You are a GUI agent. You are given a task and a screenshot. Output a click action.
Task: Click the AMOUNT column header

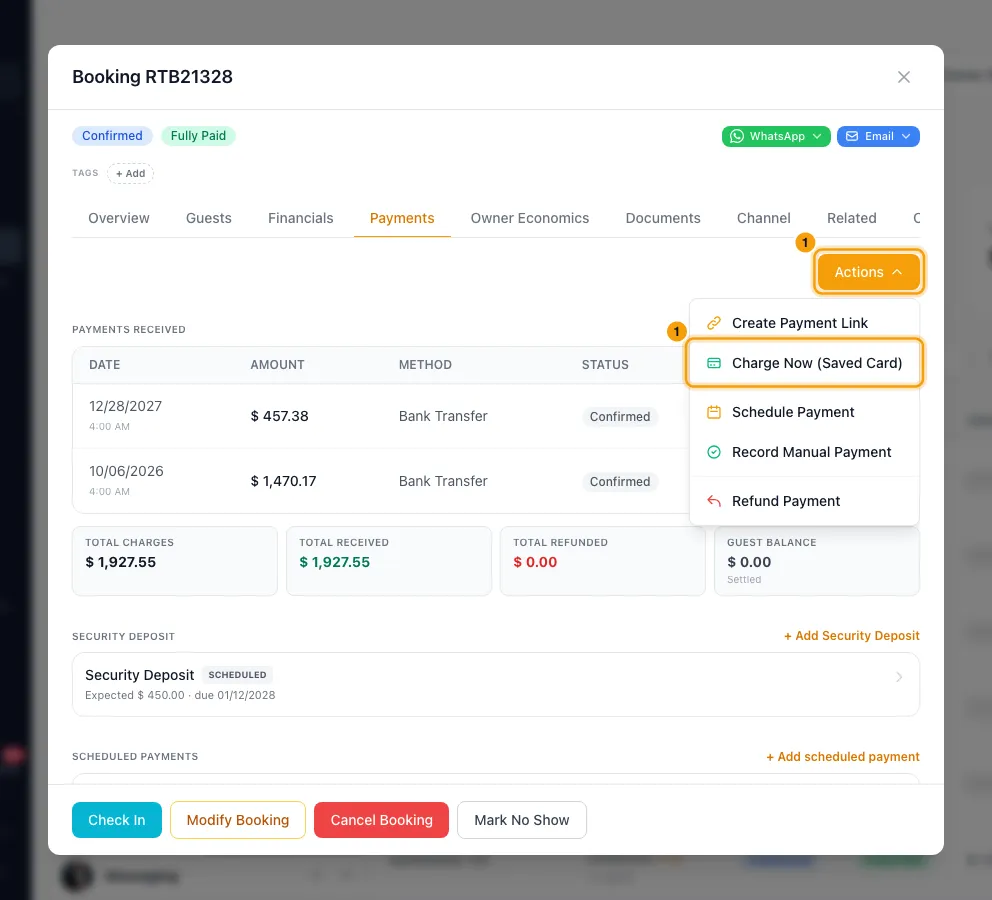click(x=277, y=365)
